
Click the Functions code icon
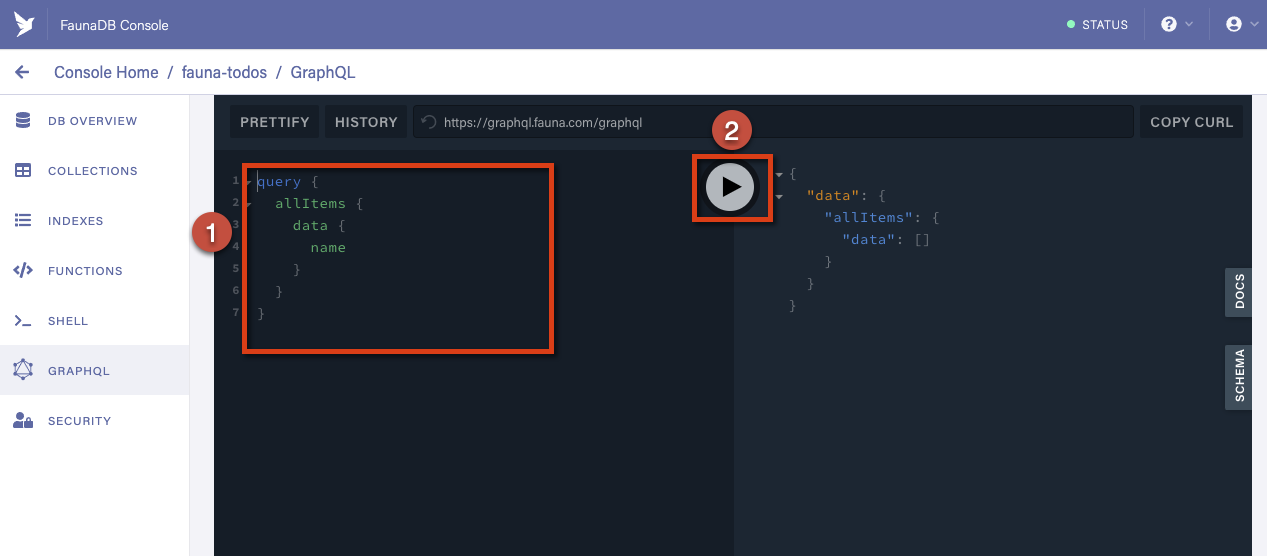[23, 271]
